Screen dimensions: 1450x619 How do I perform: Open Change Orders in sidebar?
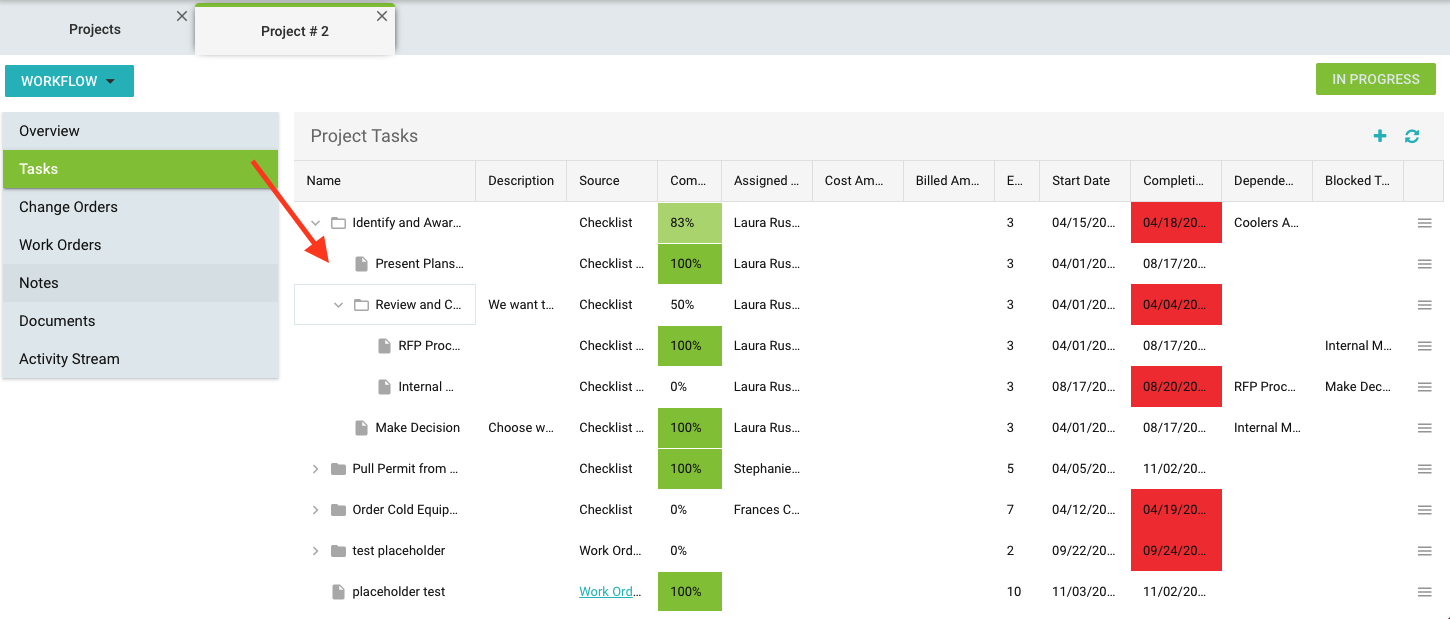click(68, 207)
